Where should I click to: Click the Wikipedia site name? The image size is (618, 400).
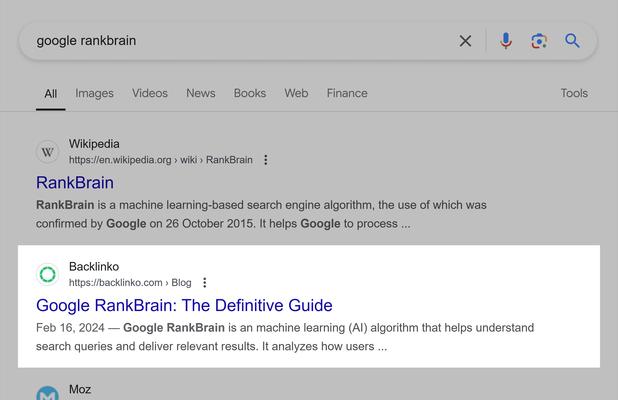pyautogui.click(x=94, y=144)
